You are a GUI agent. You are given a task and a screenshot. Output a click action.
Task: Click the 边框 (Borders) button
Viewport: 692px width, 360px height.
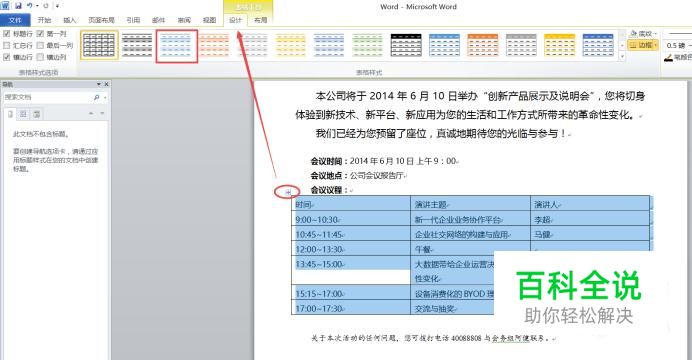pos(640,45)
